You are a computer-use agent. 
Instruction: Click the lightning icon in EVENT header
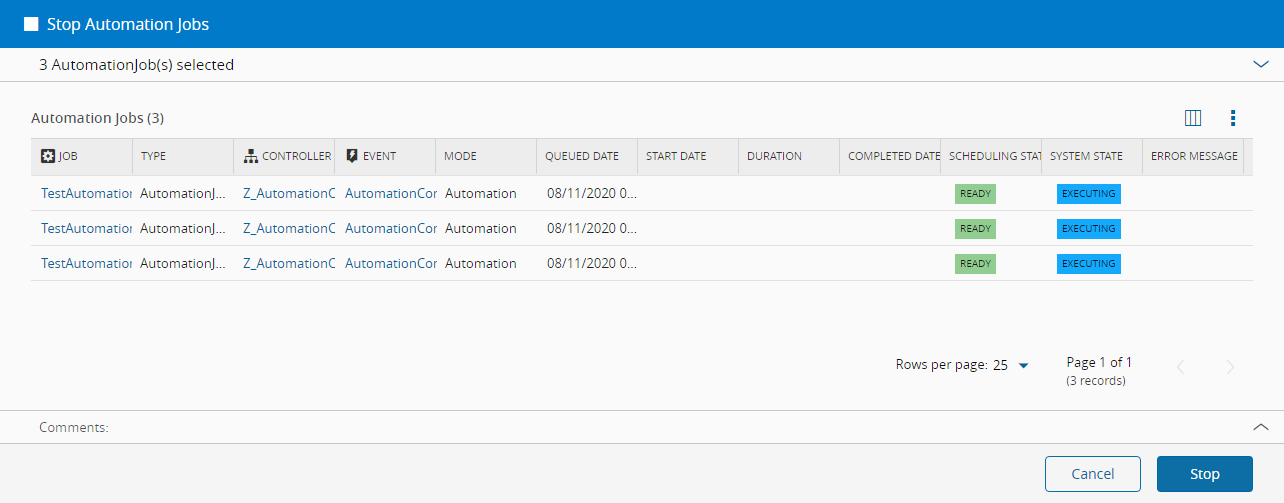pyautogui.click(x=352, y=156)
